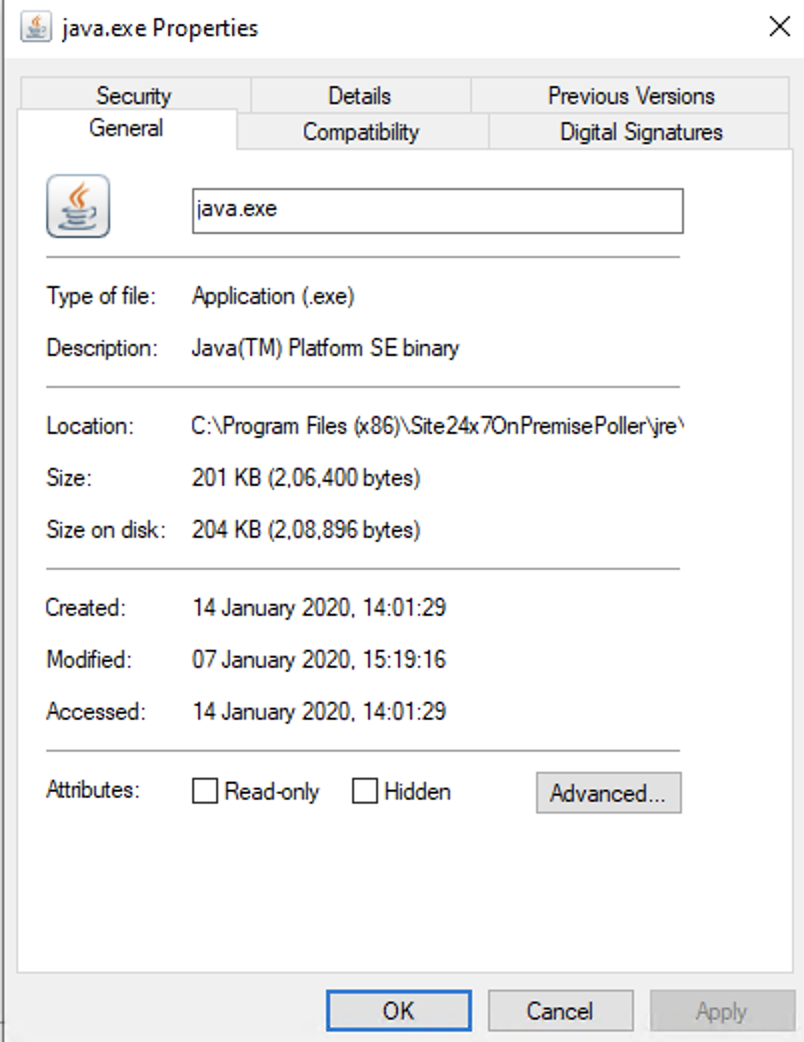The width and height of the screenshot is (804, 1042).
Task: Select the General tab
Action: point(126,129)
